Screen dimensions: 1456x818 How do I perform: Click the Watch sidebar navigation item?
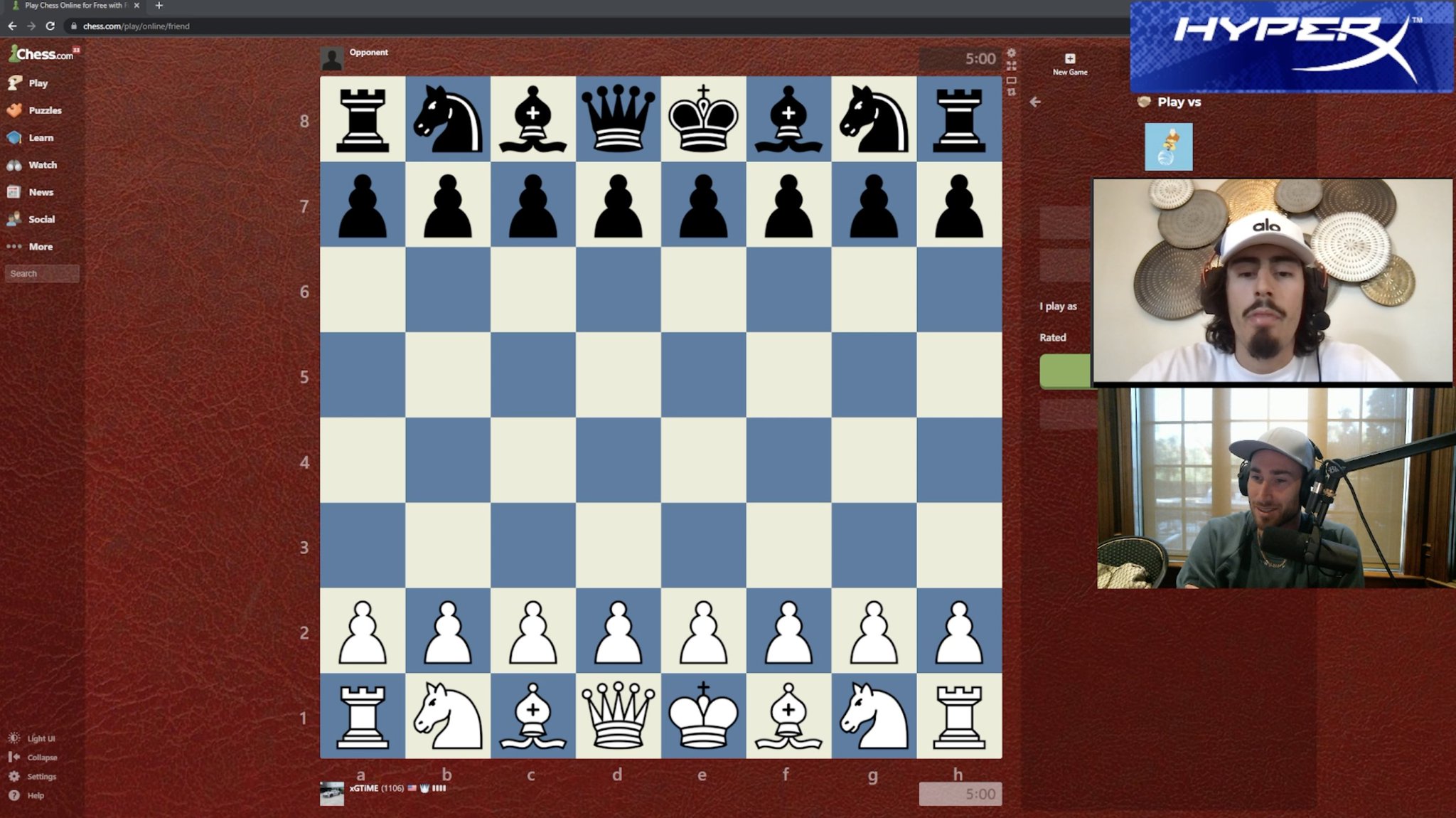click(x=41, y=164)
